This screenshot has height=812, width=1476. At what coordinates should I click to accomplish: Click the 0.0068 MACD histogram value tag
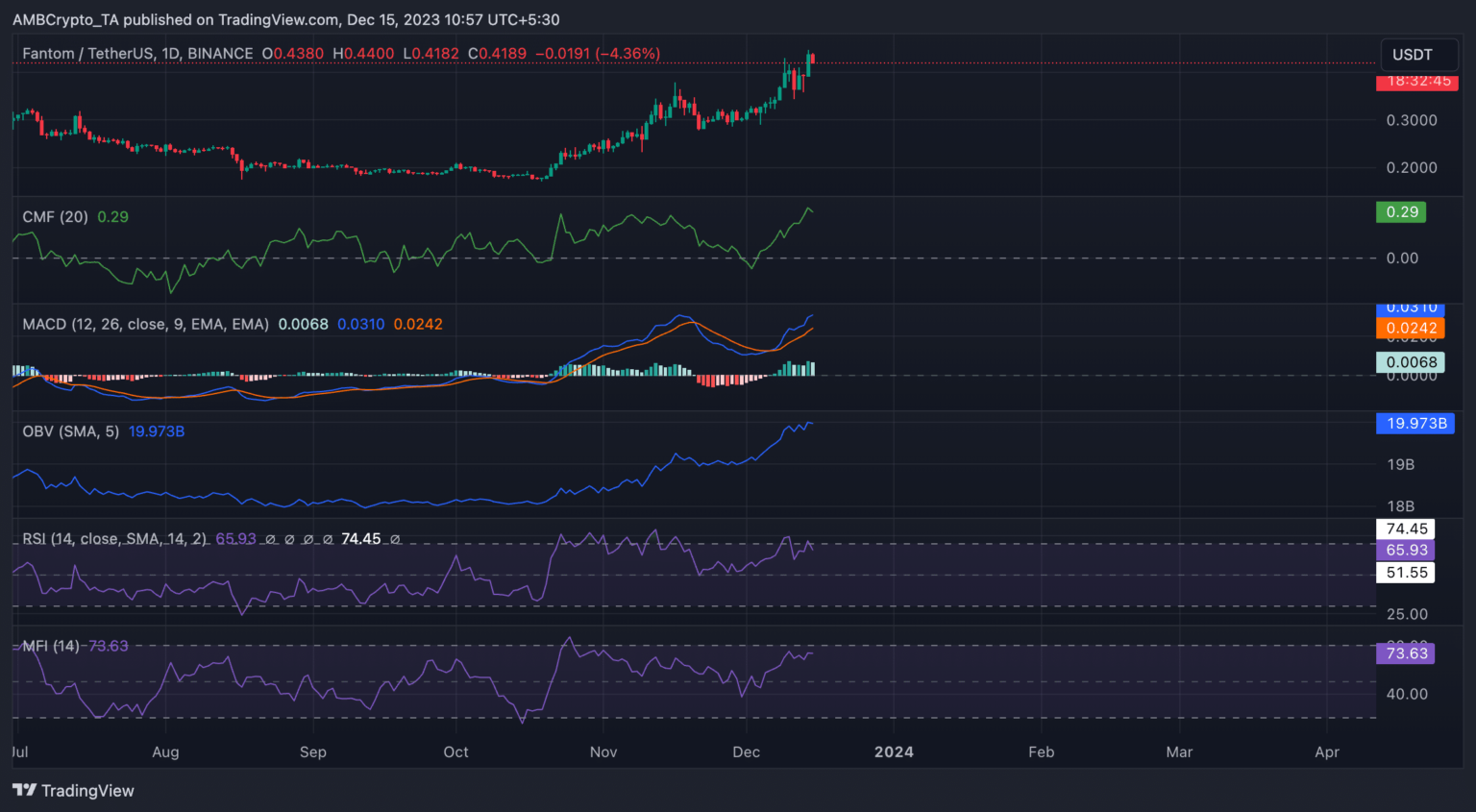[x=1411, y=362]
